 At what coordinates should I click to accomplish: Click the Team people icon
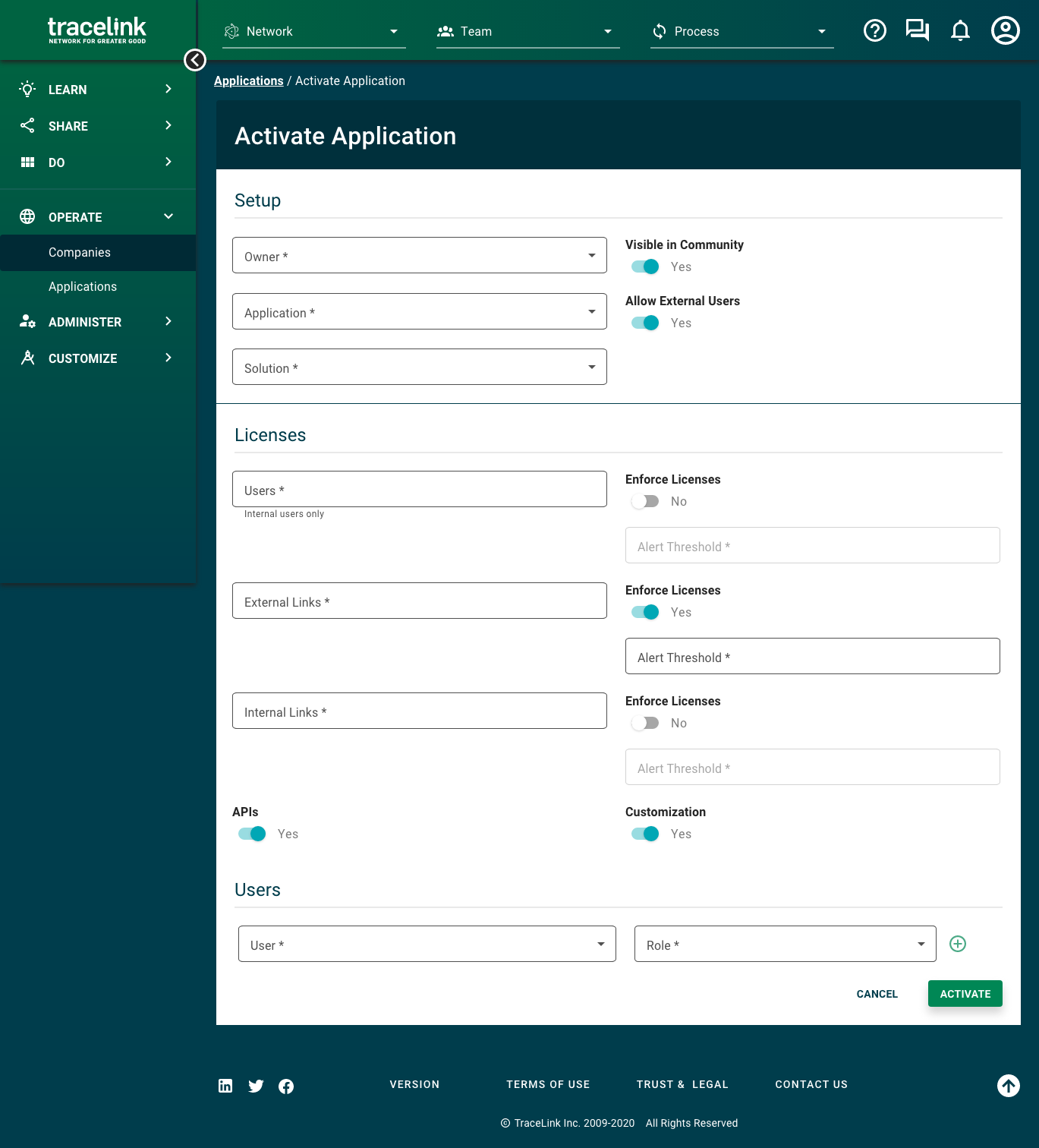(x=446, y=31)
